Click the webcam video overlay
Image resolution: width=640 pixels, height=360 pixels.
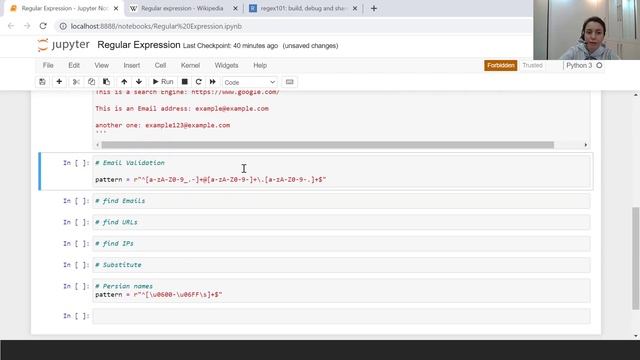pos(587,30)
